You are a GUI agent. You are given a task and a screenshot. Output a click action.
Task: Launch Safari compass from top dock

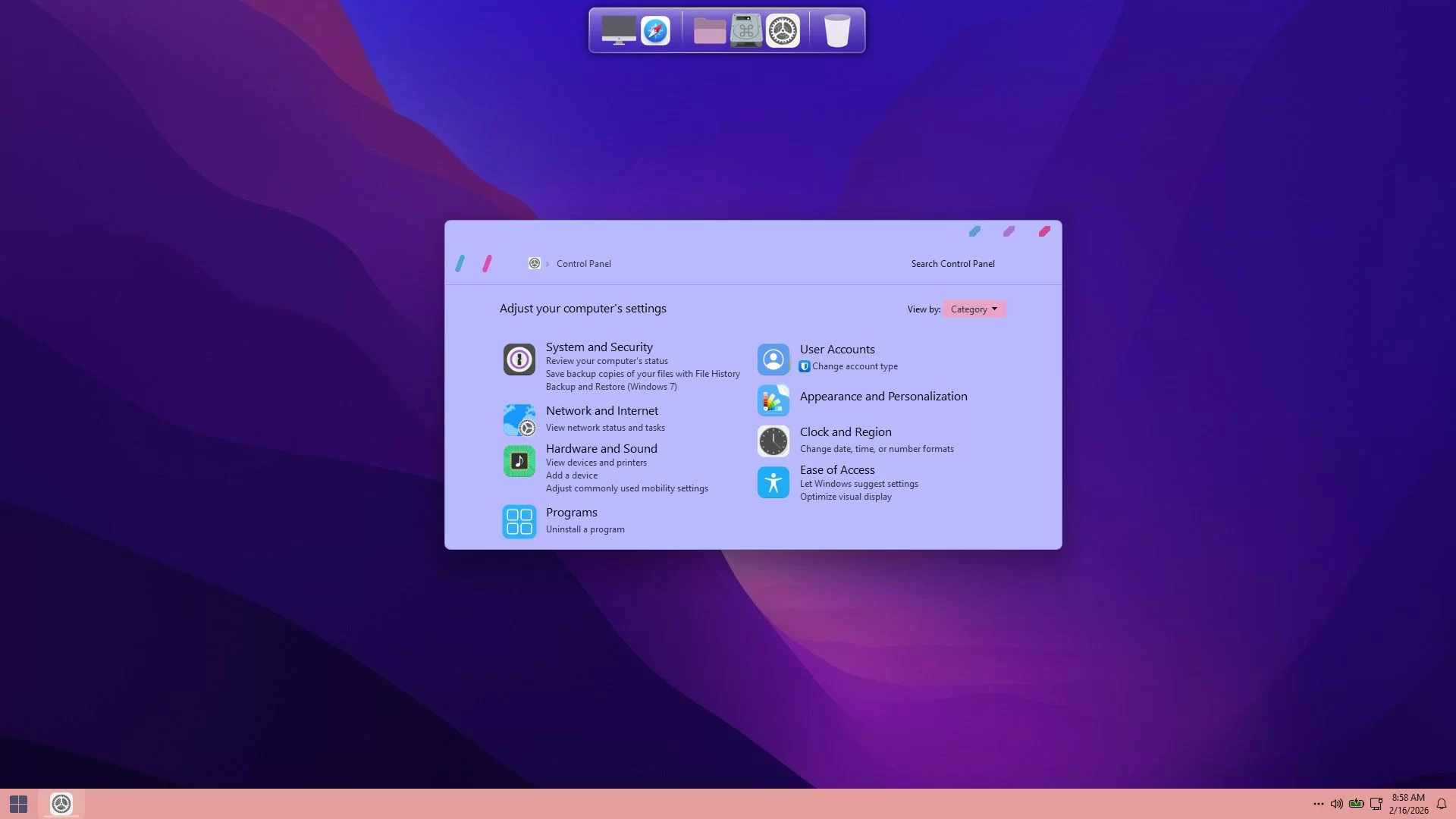[655, 31]
